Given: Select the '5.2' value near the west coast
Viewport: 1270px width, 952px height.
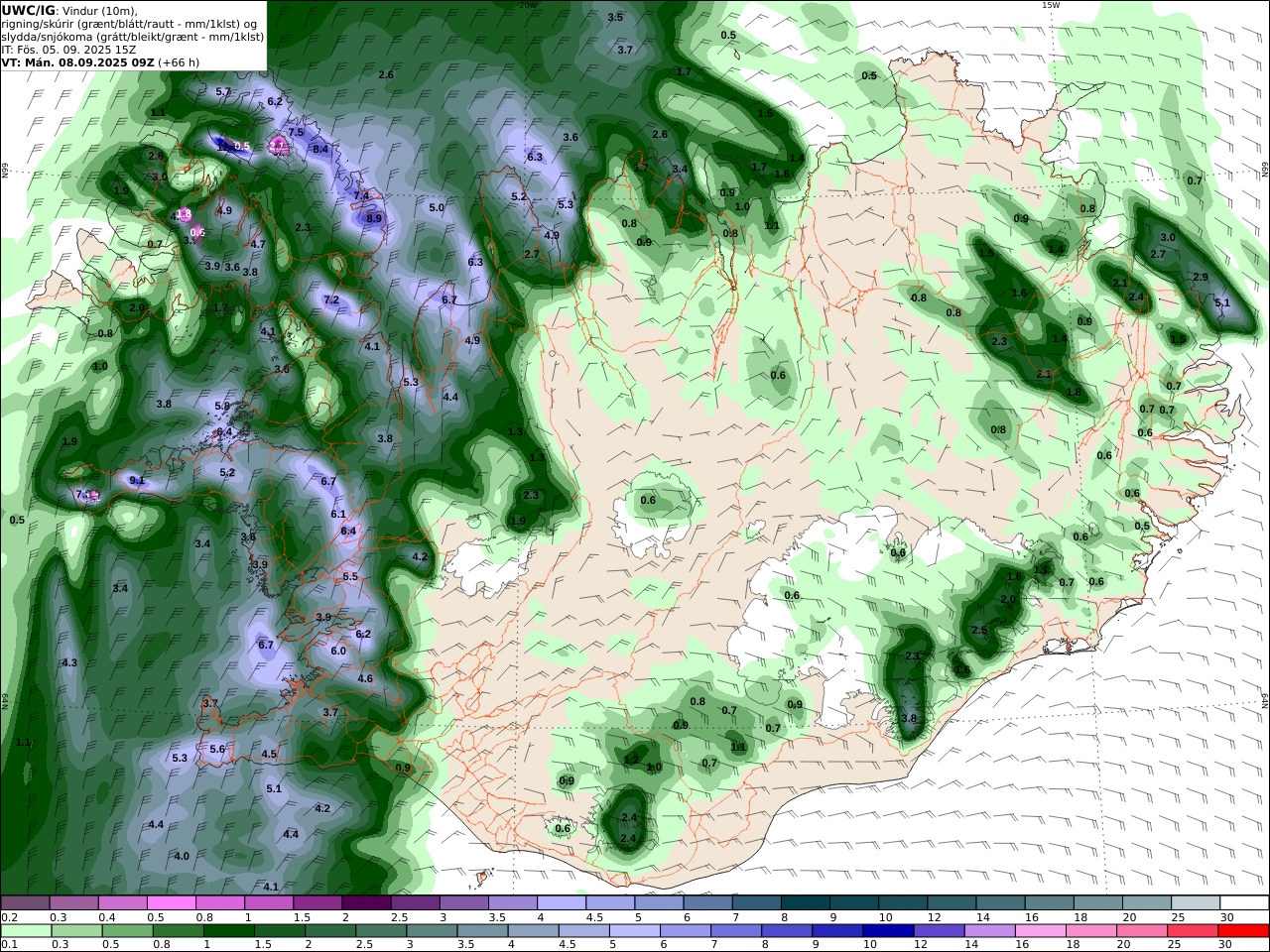Looking at the screenshot, I should click(227, 473).
